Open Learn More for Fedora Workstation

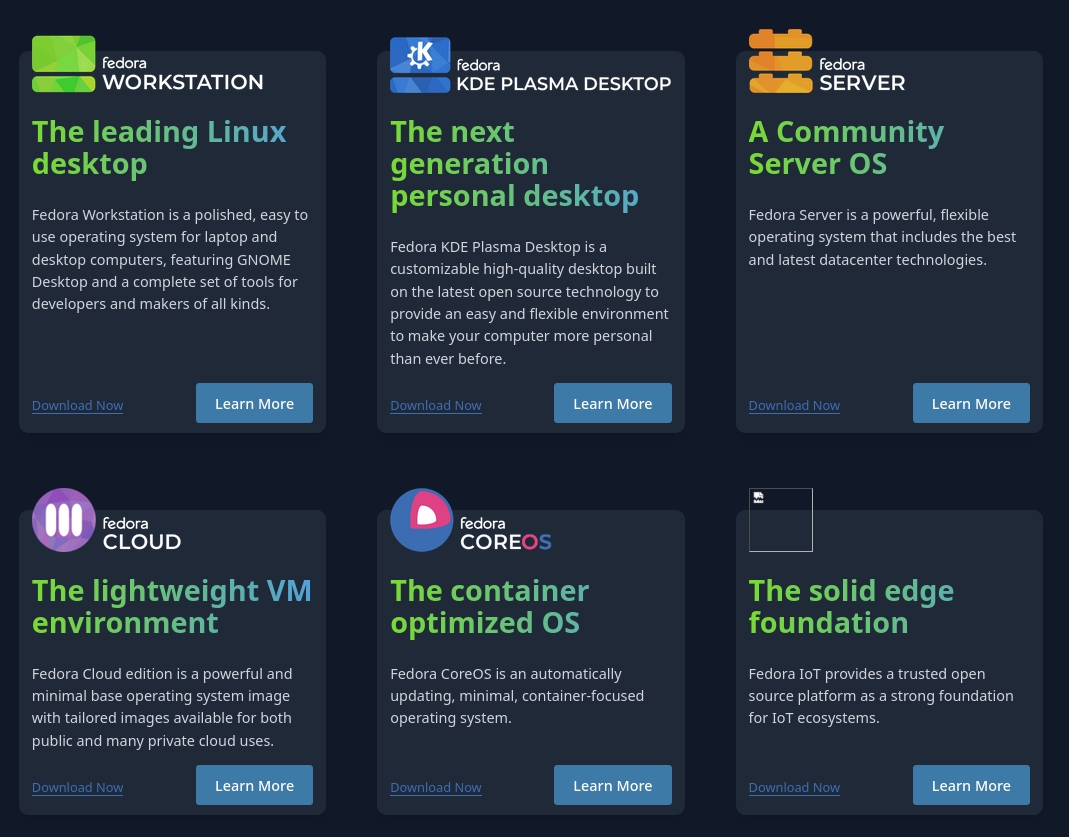click(254, 403)
